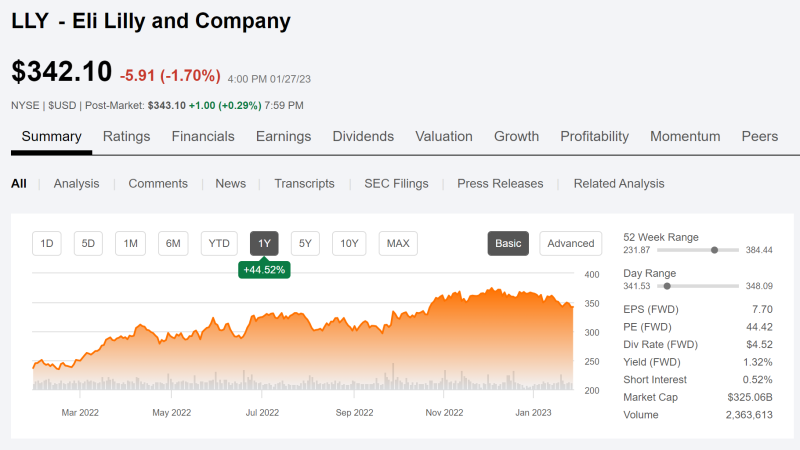Screen dimensions: 800x450
Task: Select the Basic chart mode
Action: tap(508, 243)
